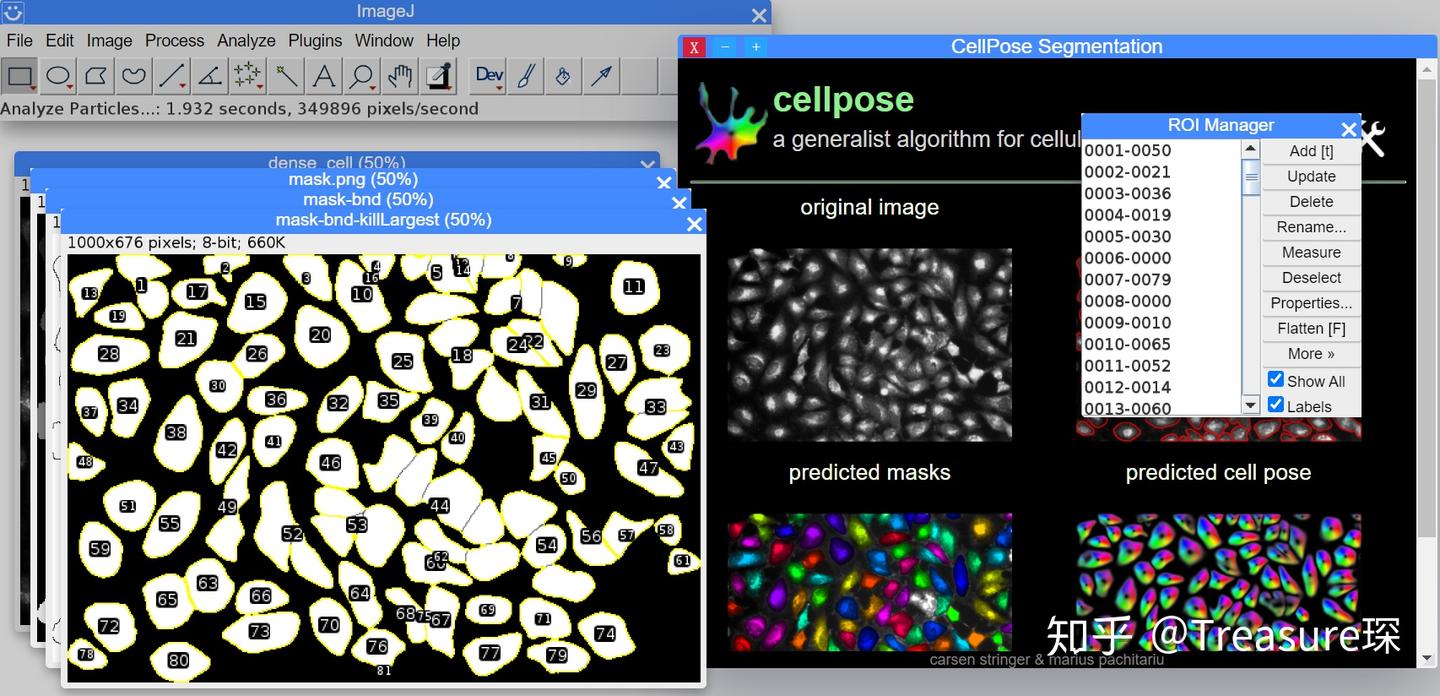Disable the Show All checkbox

(x=1275, y=379)
